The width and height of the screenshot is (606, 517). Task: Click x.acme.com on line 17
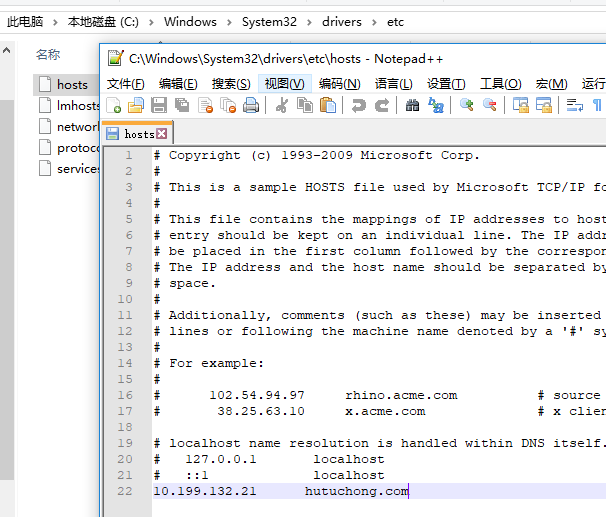pos(385,411)
